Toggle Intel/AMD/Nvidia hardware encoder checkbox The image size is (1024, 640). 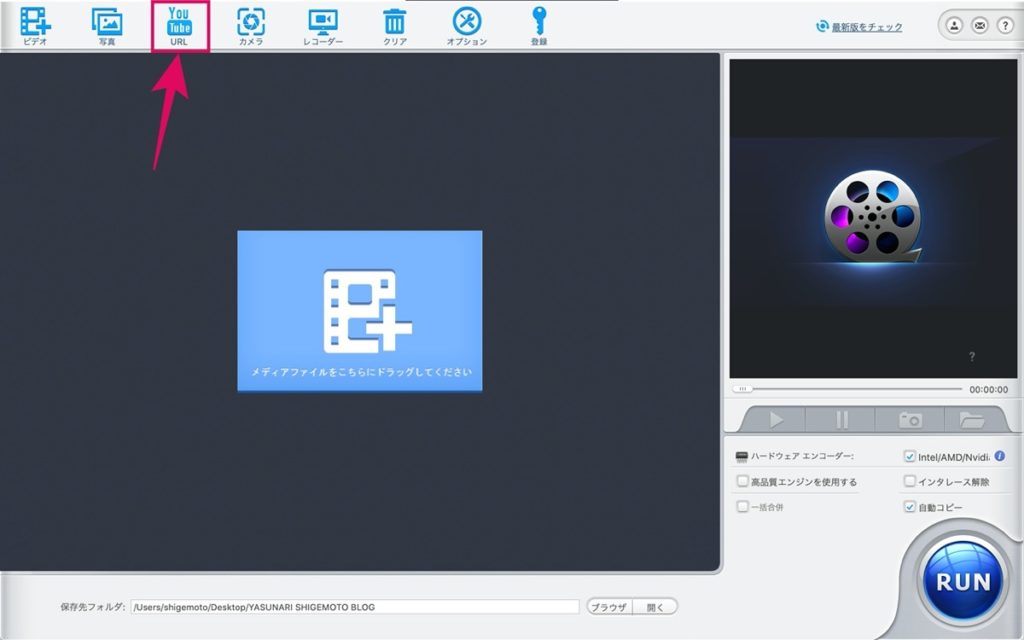point(910,456)
